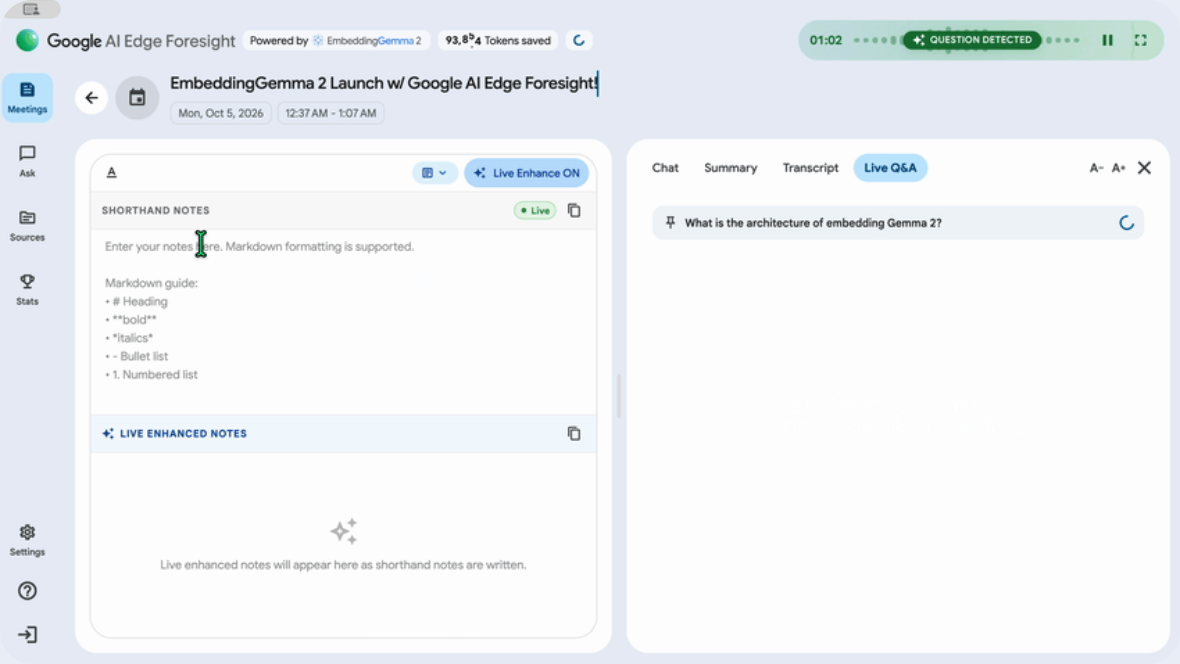Open the Meetings sidebar section
1180x664 pixels.
[x=27, y=98]
